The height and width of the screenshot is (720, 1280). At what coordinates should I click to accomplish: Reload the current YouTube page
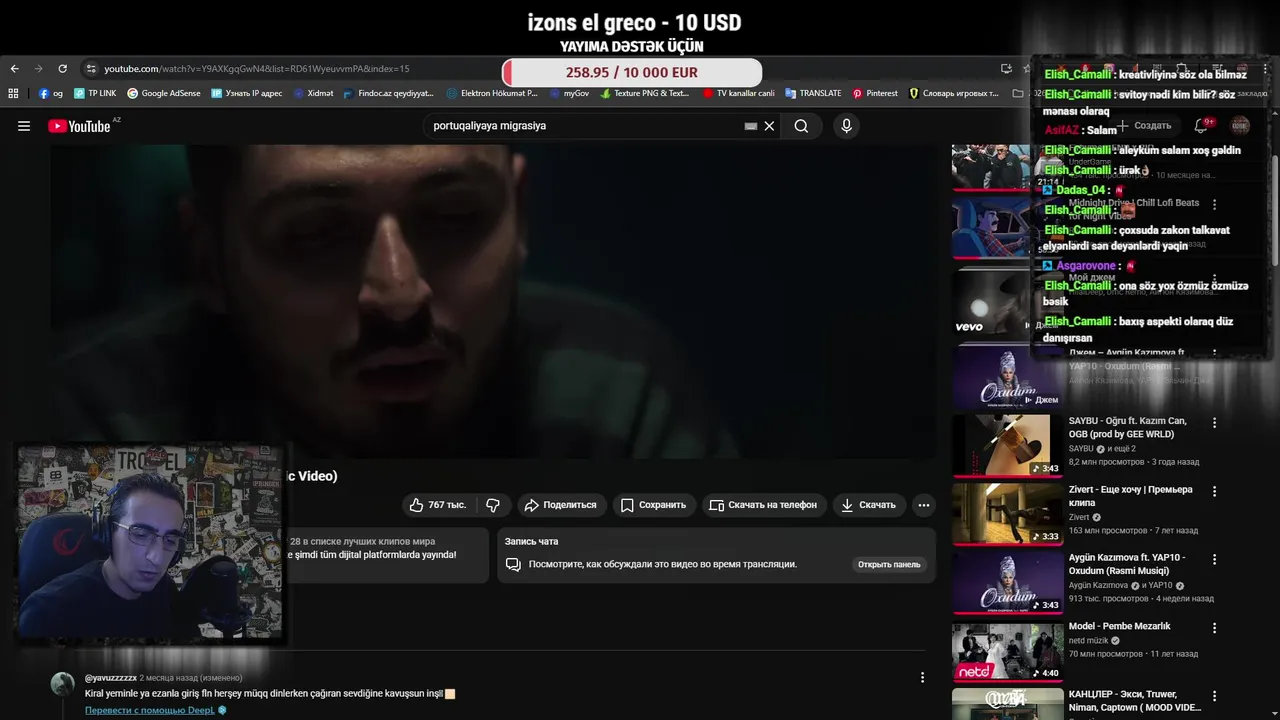click(x=62, y=69)
